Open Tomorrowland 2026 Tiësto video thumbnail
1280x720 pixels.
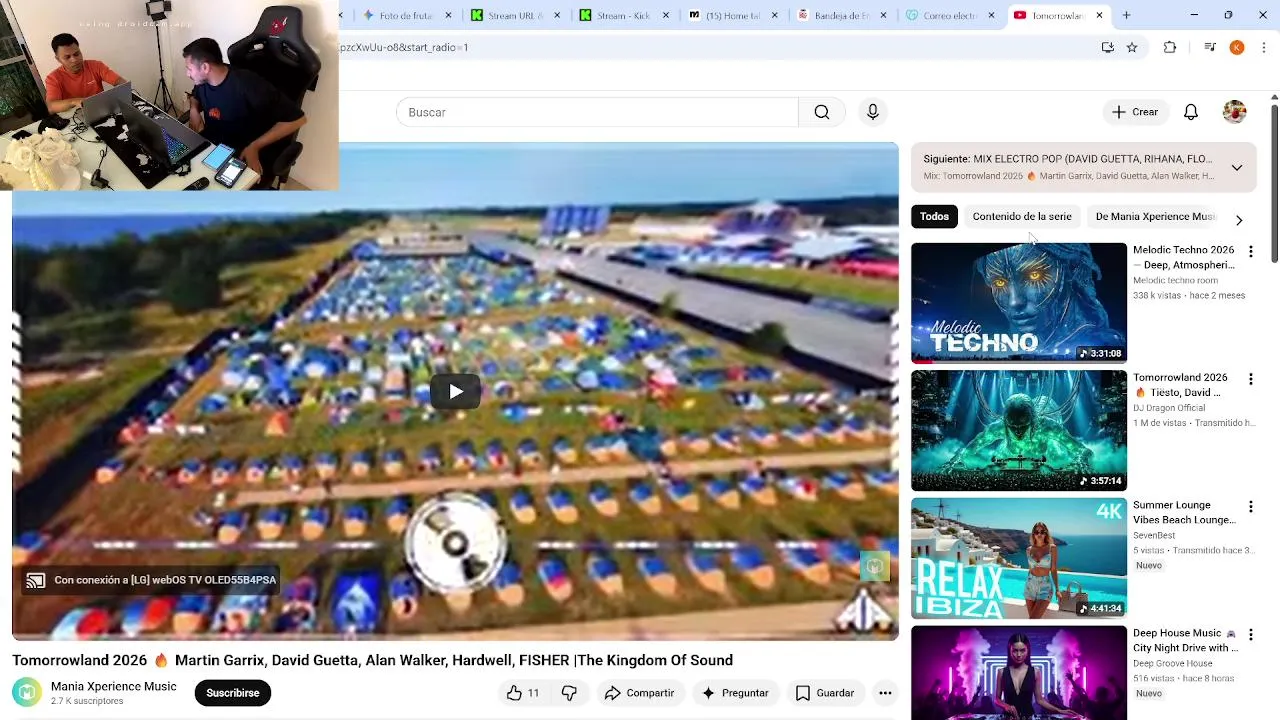(1019, 431)
